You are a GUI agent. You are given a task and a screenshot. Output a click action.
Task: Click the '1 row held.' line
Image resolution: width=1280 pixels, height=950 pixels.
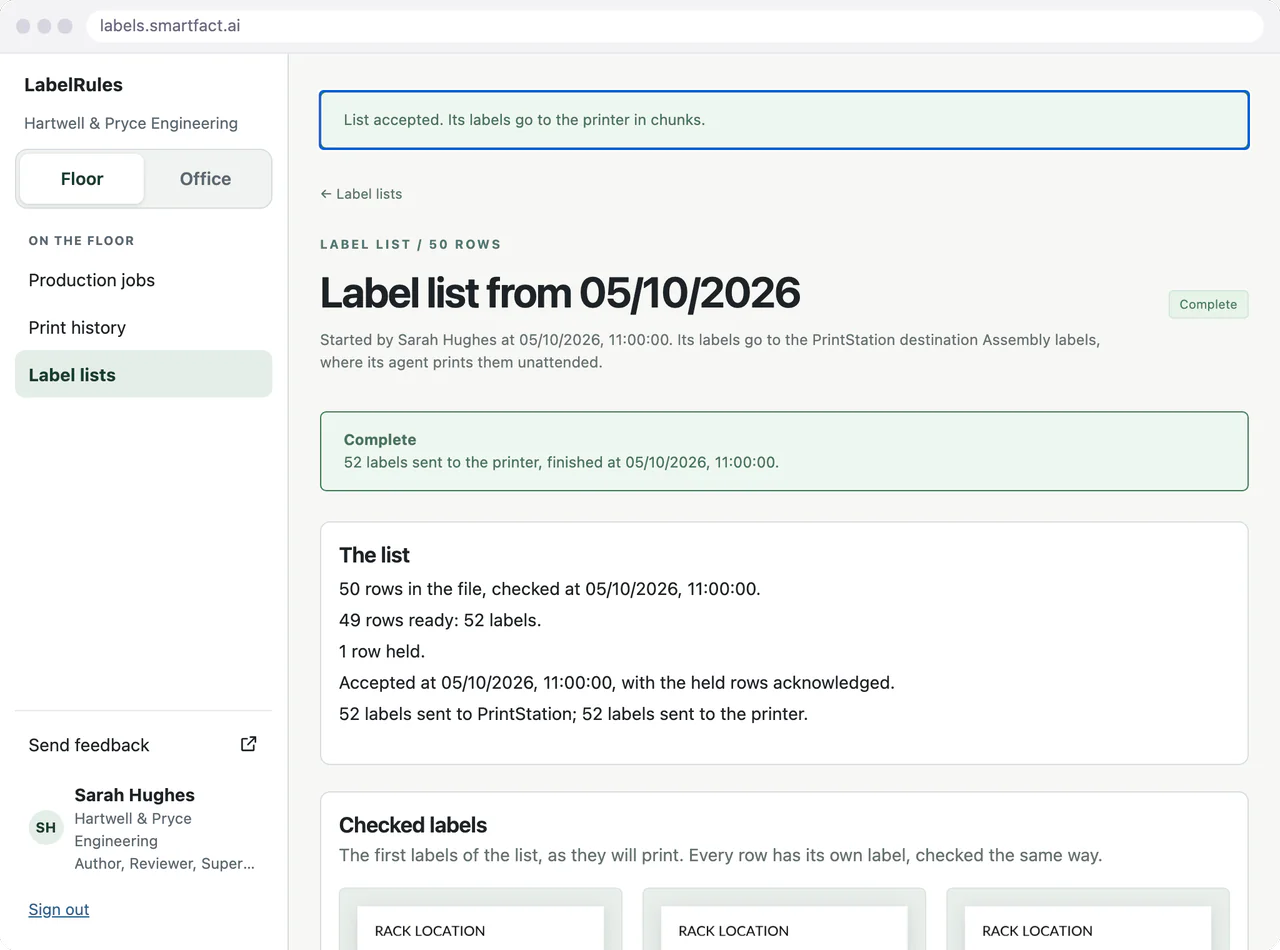[x=382, y=651]
